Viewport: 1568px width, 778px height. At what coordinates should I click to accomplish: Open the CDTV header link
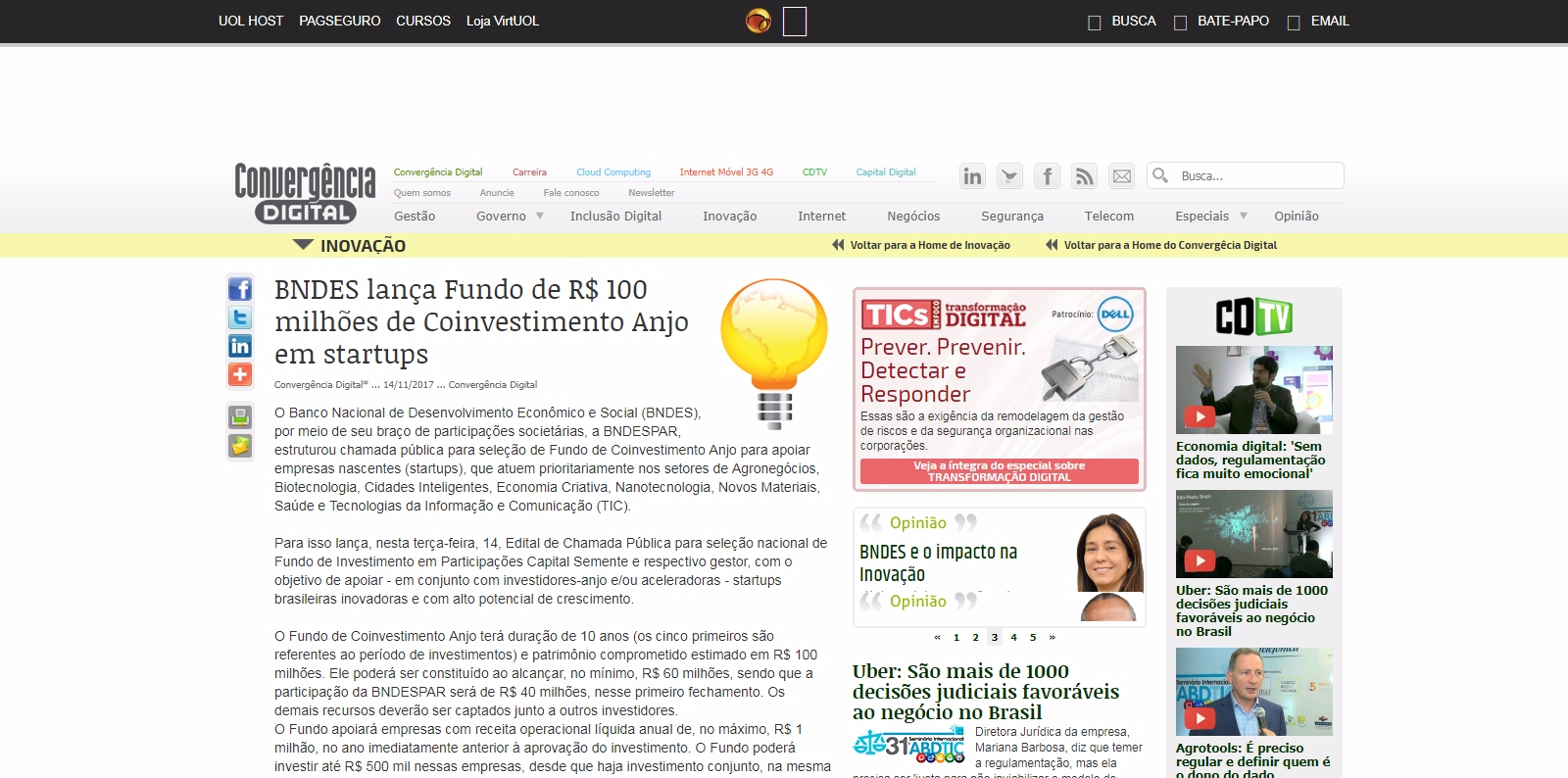point(814,172)
